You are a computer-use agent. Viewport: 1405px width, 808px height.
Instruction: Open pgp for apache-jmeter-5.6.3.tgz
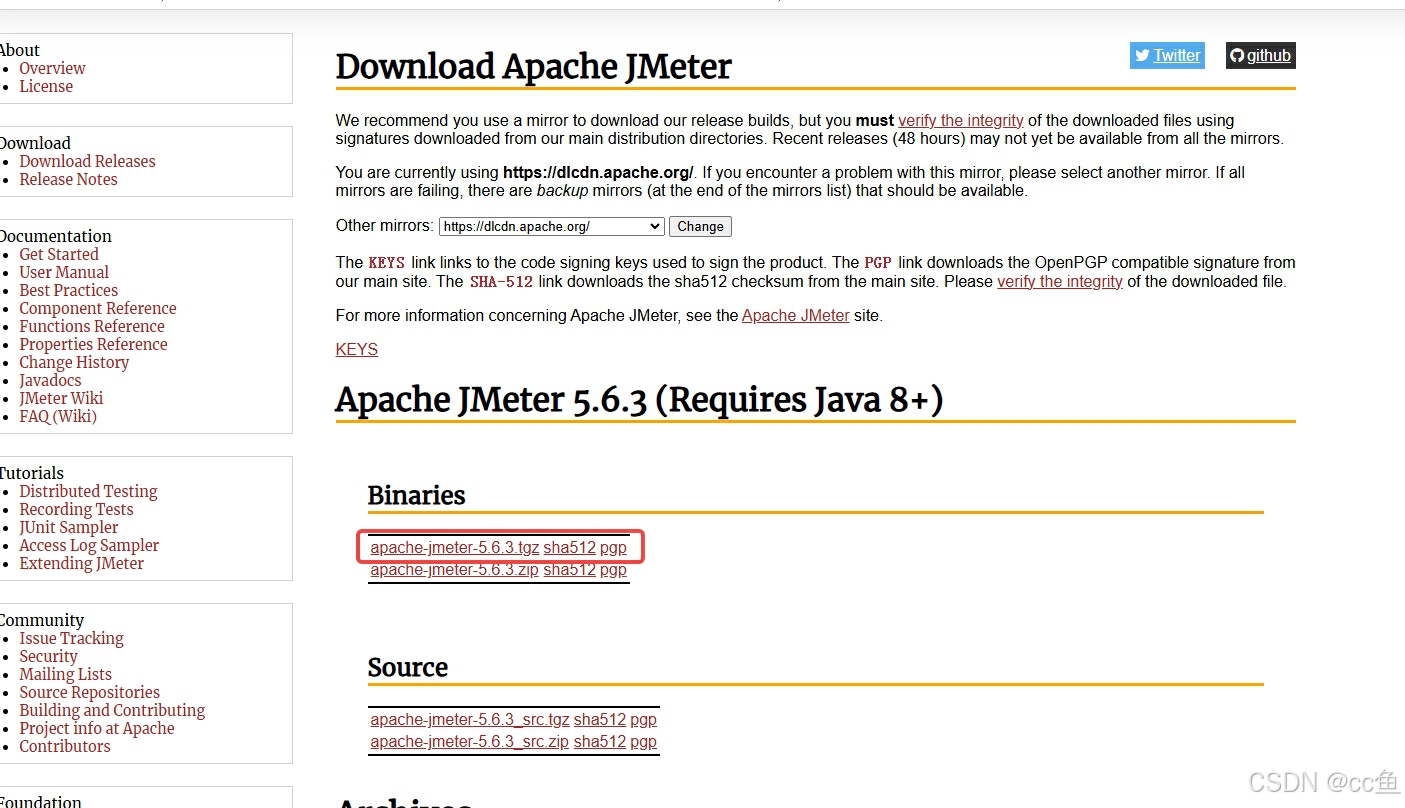click(x=614, y=548)
